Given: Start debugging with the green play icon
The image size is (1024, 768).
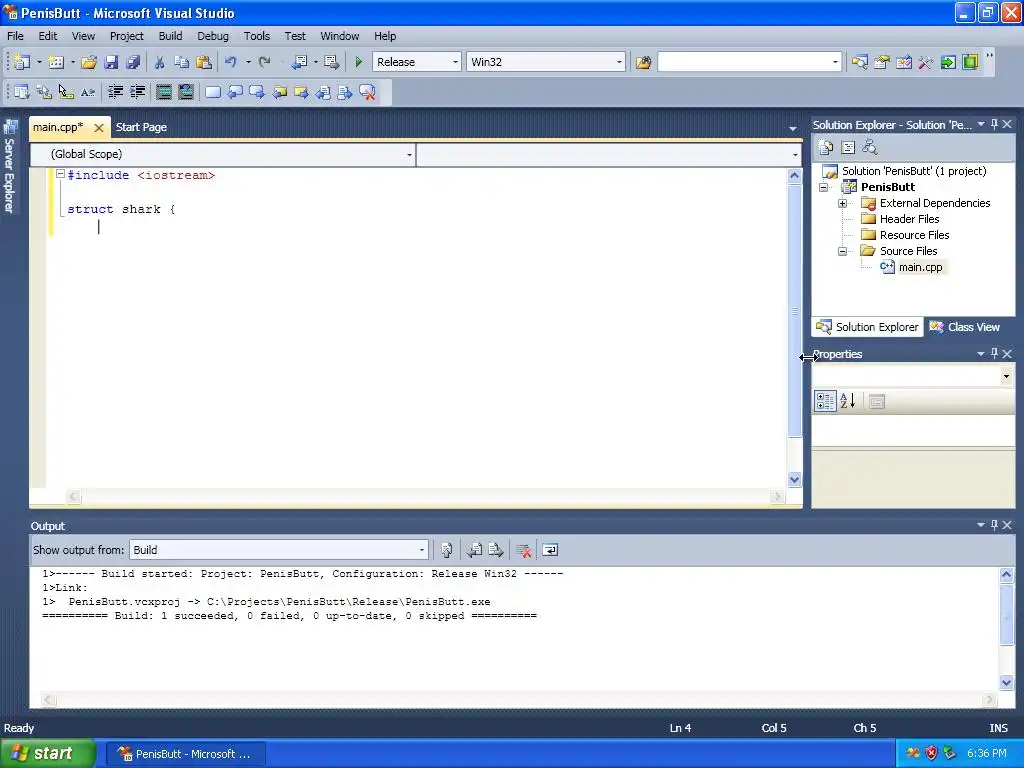Looking at the screenshot, I should click(x=358, y=62).
